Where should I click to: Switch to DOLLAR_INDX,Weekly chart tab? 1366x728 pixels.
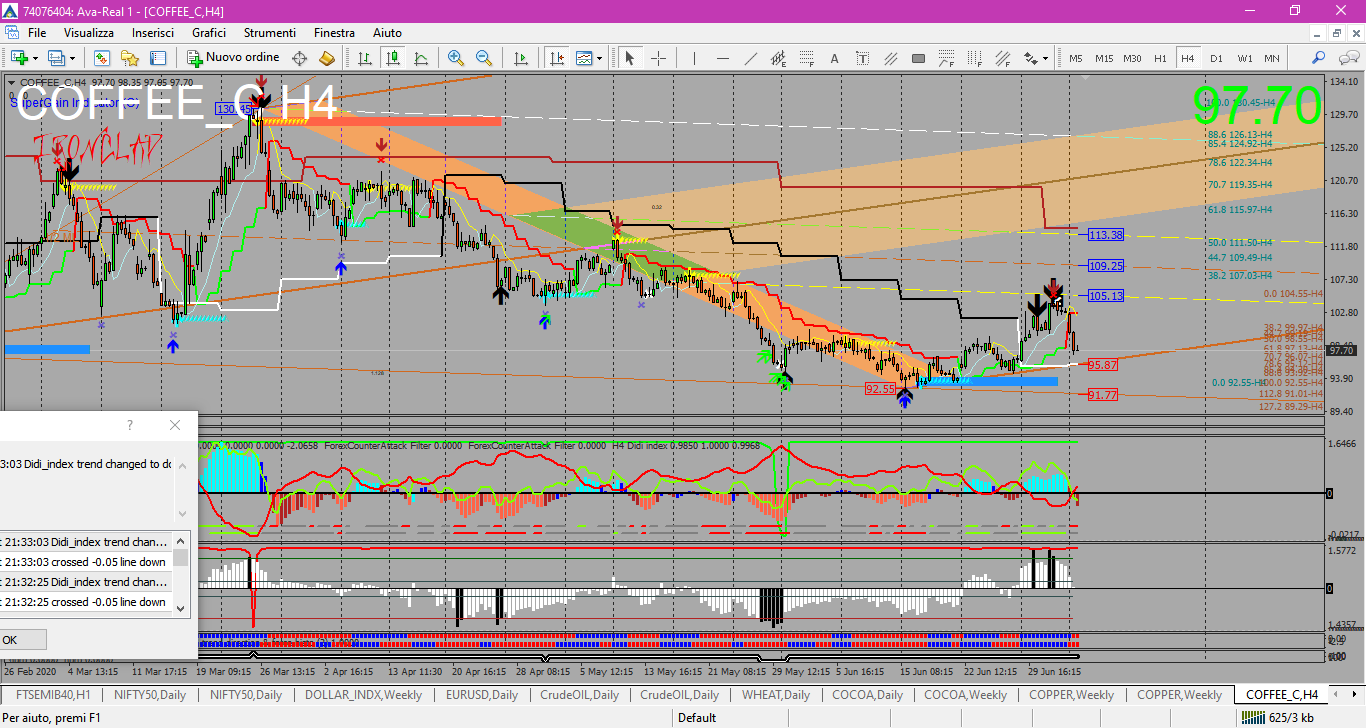coord(363,694)
